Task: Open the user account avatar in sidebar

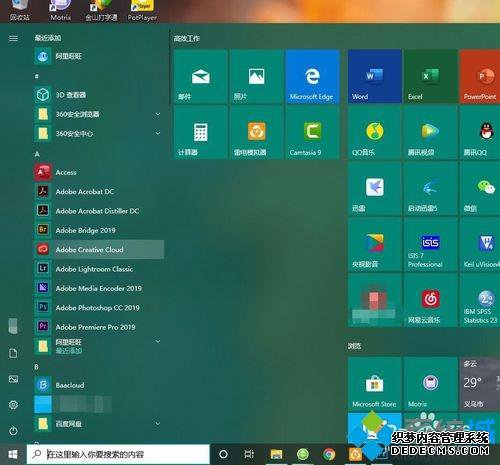Action: coord(13,326)
